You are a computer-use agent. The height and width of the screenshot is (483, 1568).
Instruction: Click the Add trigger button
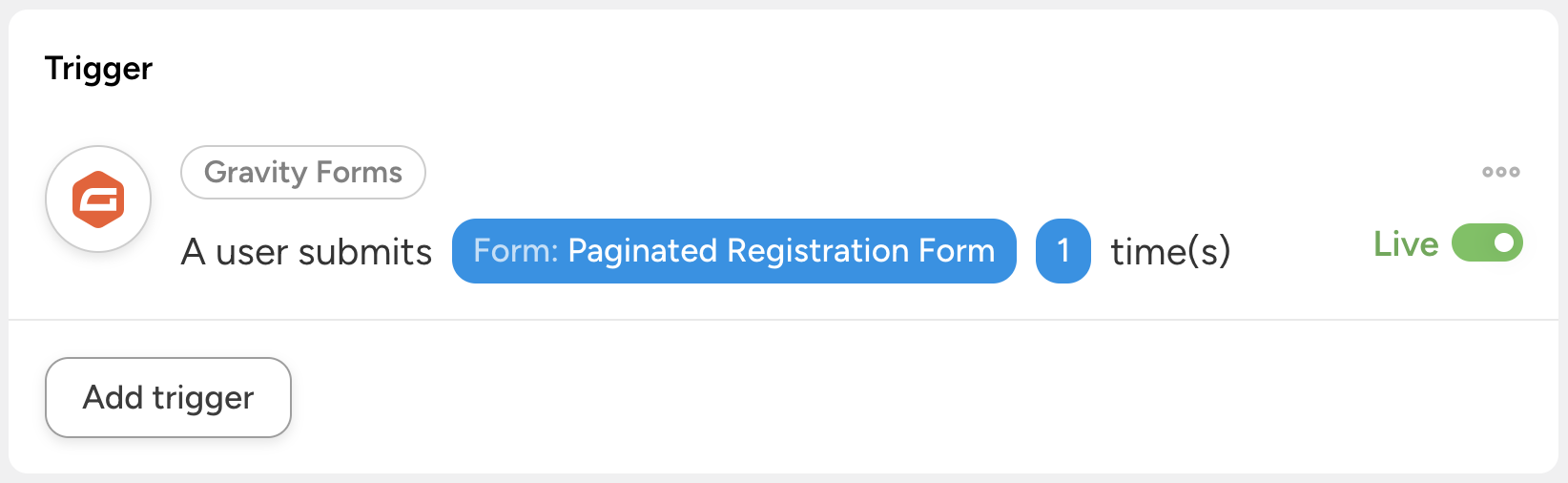point(168,397)
